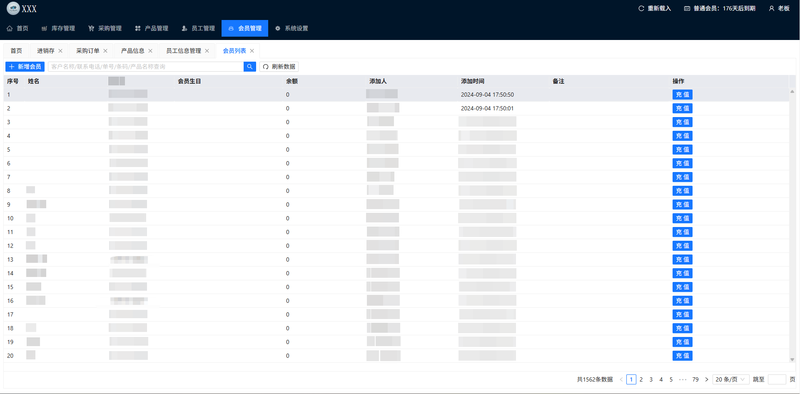Viewport: 800px width, 394px height.
Task: Close the 进销存 tab via its X
Action: (x=60, y=51)
